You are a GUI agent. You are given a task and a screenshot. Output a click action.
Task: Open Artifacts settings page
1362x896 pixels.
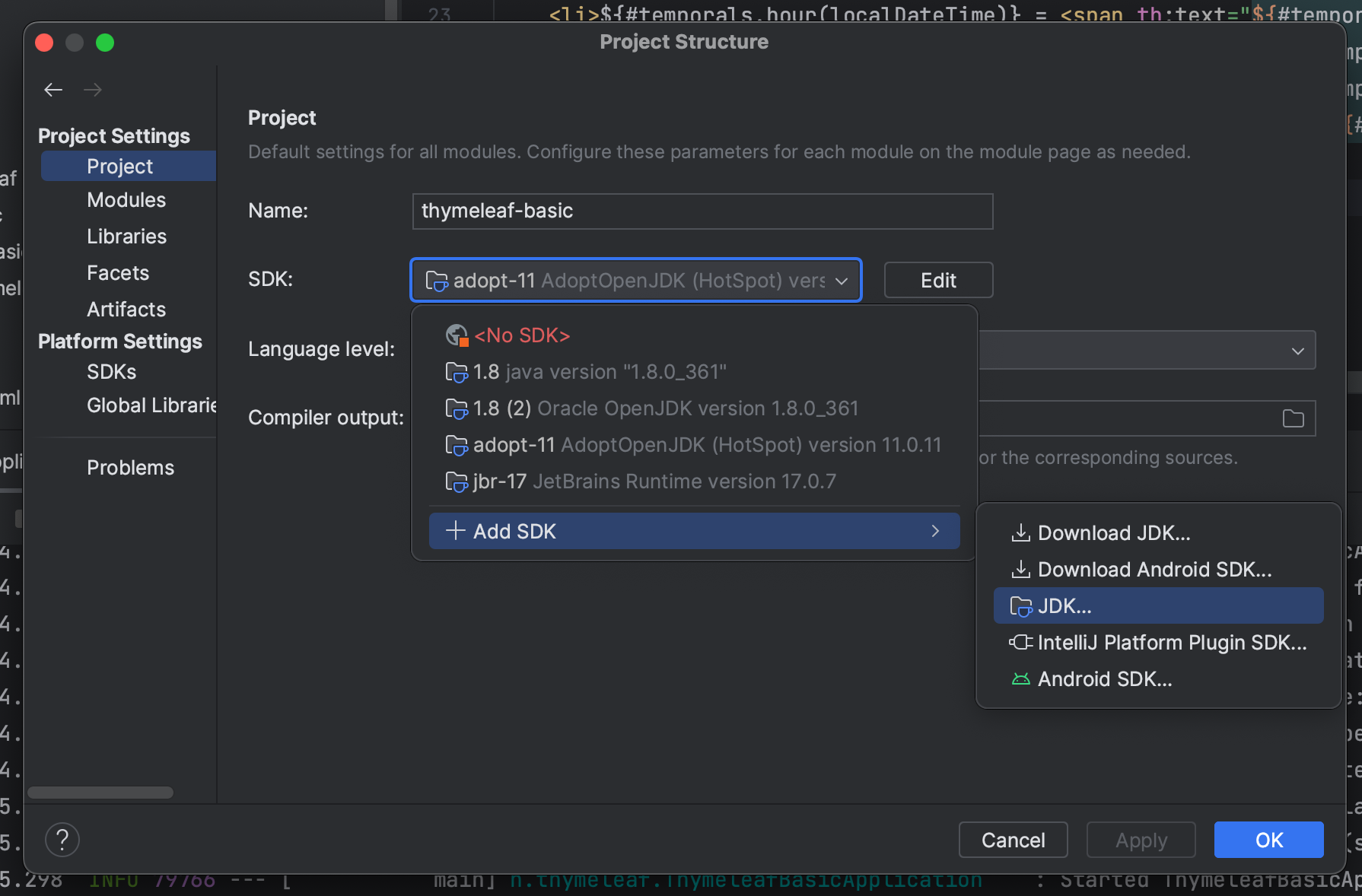pos(126,310)
